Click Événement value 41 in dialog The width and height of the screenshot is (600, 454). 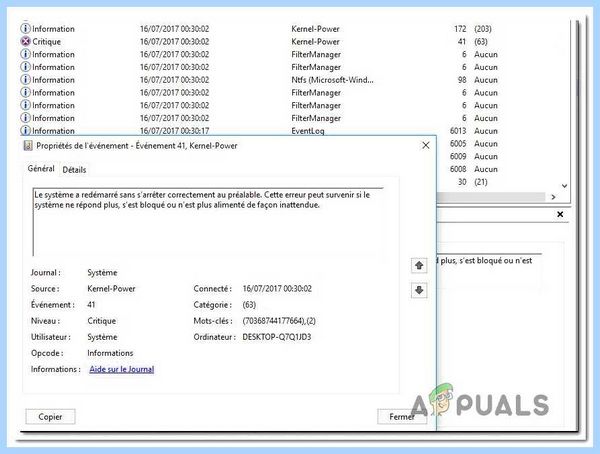pyautogui.click(x=91, y=305)
